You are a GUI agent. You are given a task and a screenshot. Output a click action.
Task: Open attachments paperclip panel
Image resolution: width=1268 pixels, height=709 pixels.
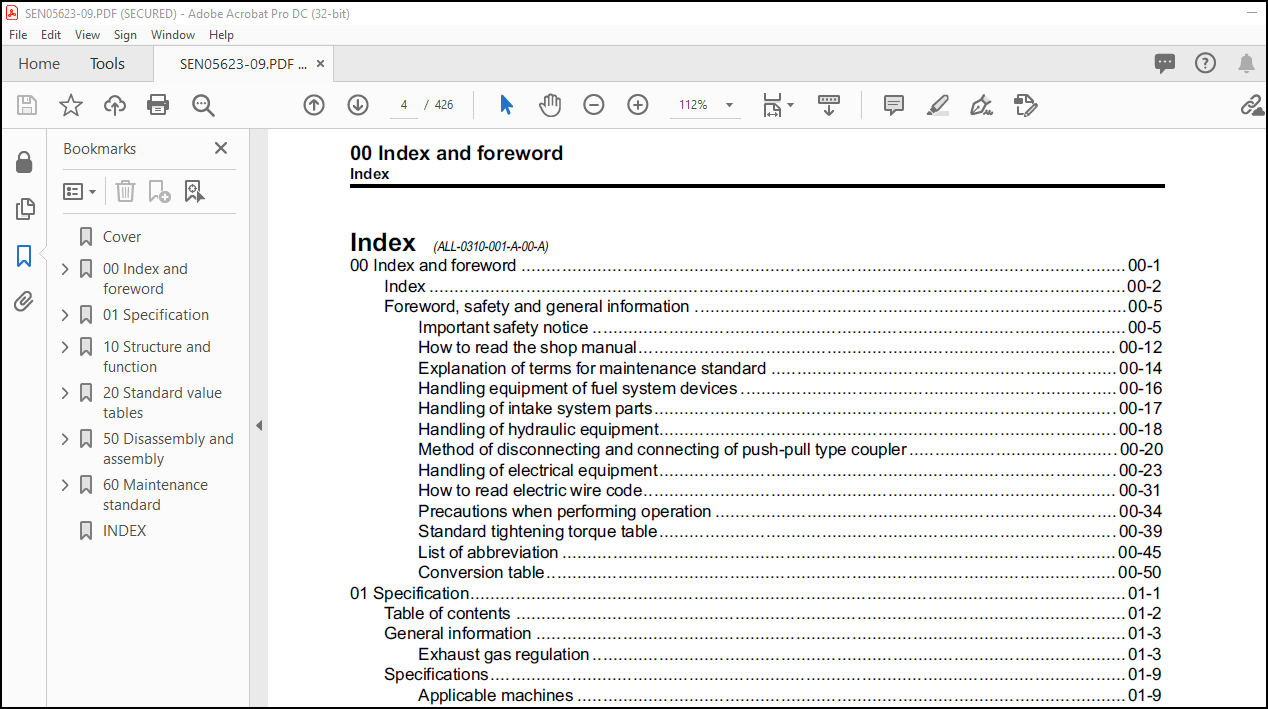coord(24,301)
